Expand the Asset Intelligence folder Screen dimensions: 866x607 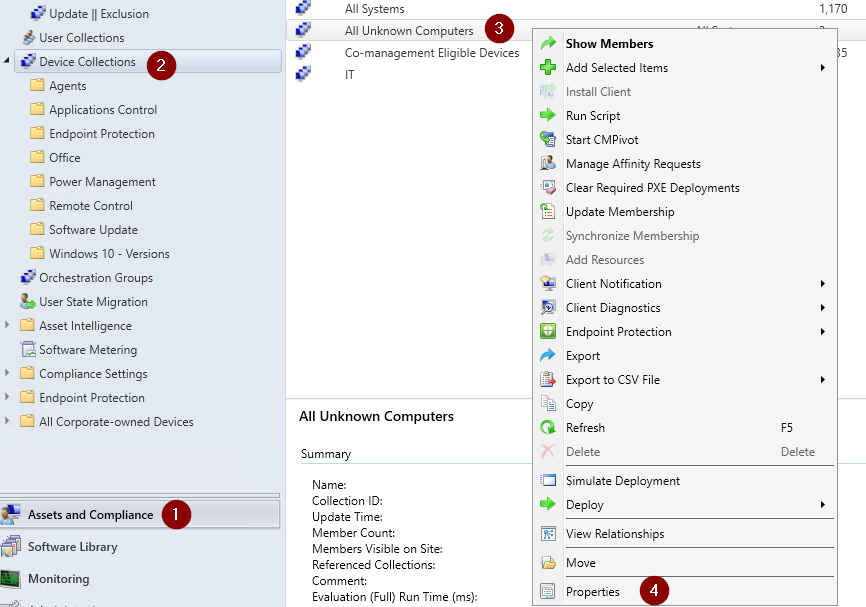click(x=7, y=325)
